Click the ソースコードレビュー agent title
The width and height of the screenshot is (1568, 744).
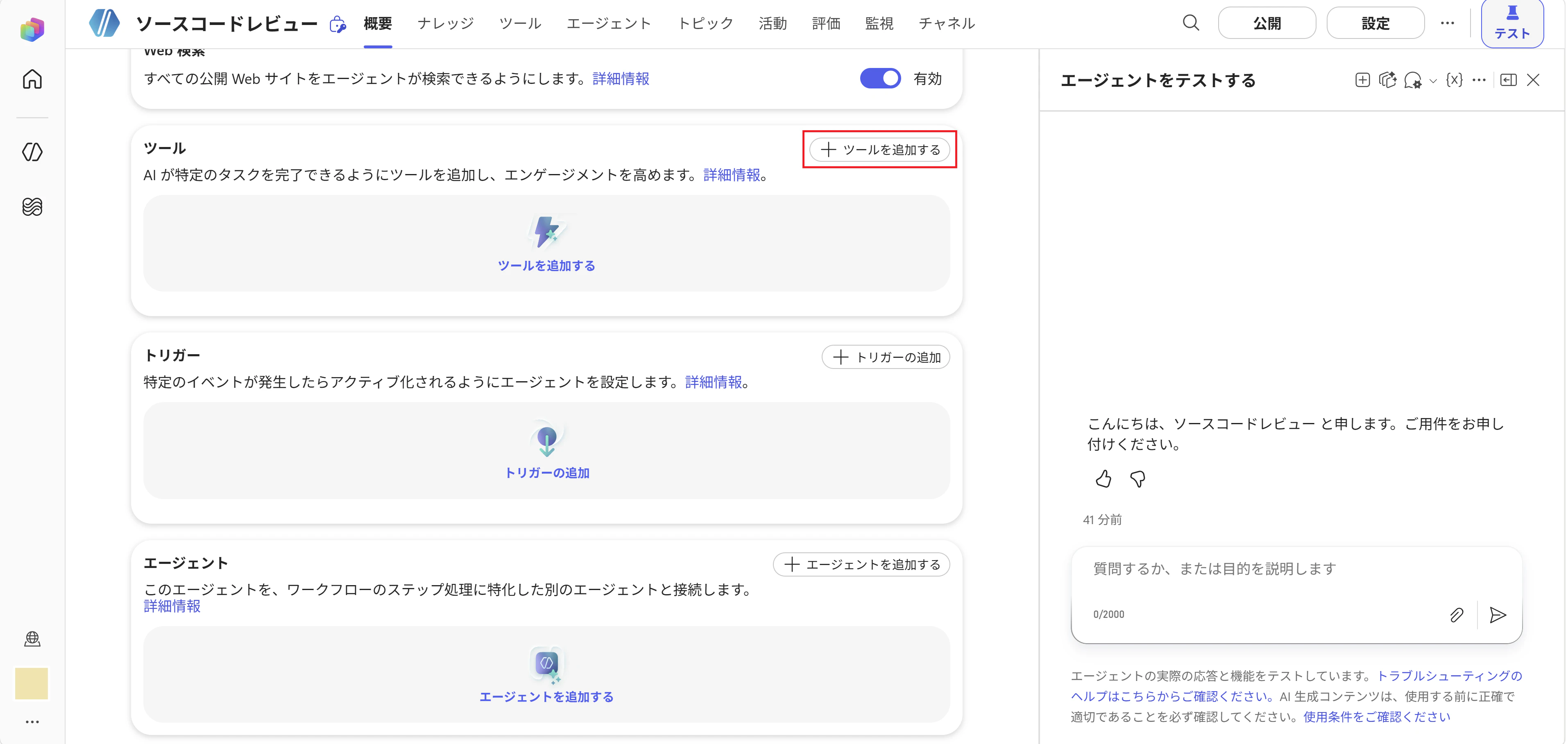(x=227, y=24)
